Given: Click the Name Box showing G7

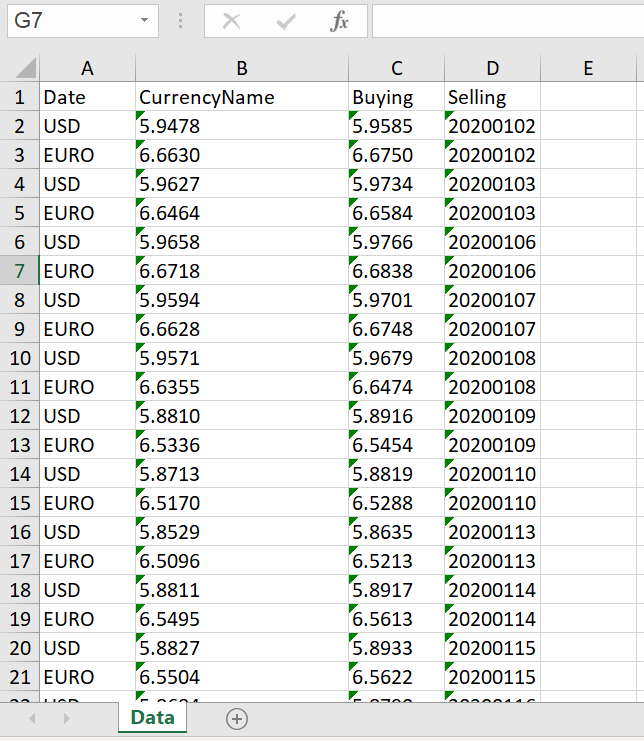Looking at the screenshot, I should tap(70, 21).
